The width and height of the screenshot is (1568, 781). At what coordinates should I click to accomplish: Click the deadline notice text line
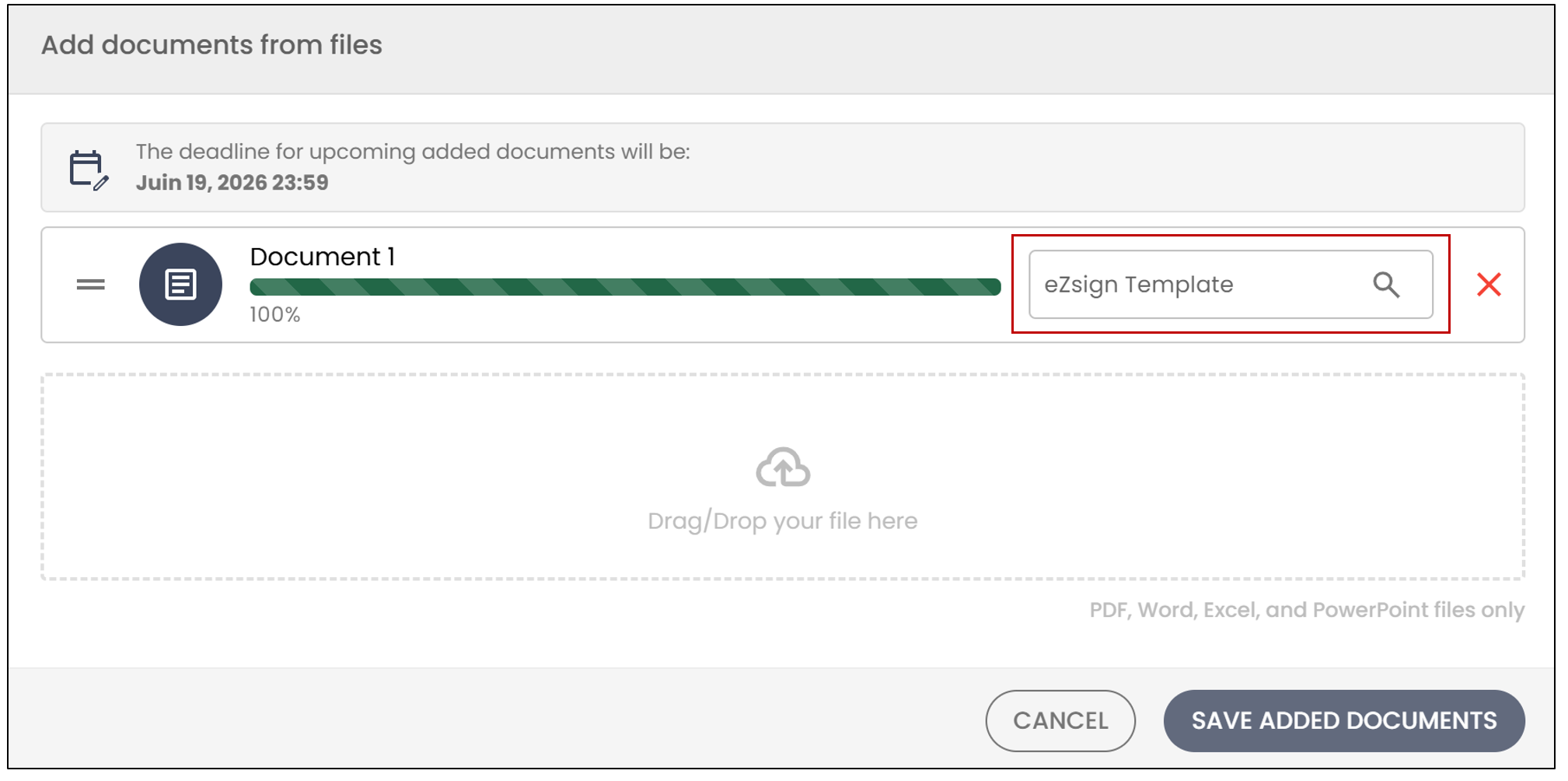coord(413,152)
